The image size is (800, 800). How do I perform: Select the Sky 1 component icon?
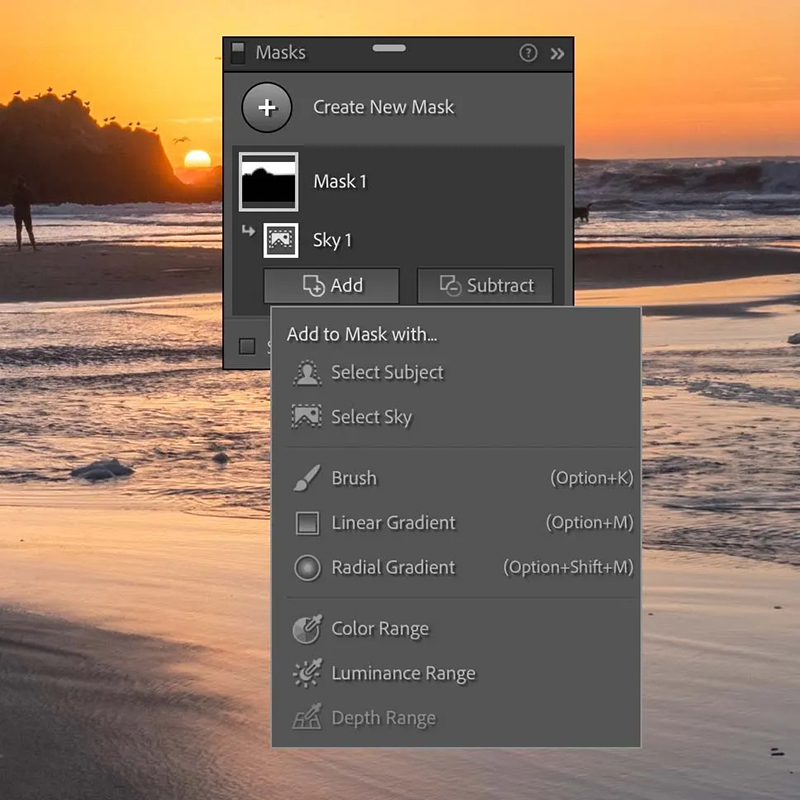(x=281, y=240)
